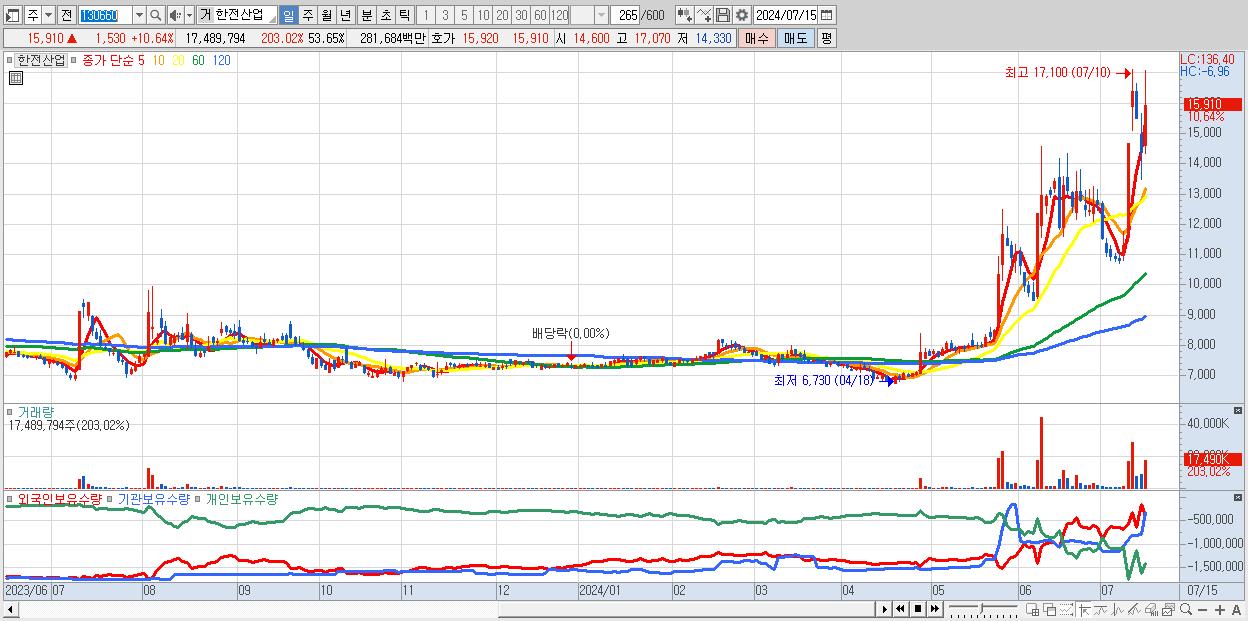The image size is (1248, 621).
Task: Open the panel layout icon at top-left
Action: tap(12, 15)
